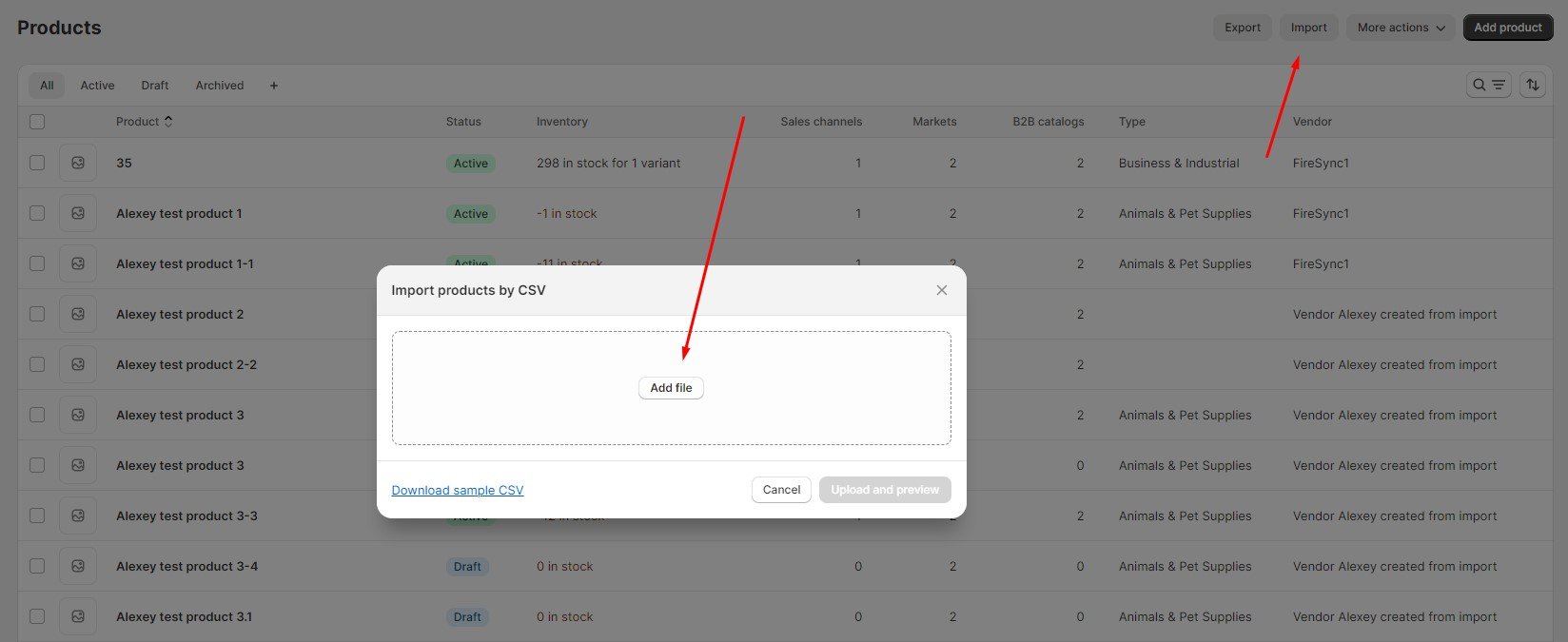Click 'Business & Industrial' type cell
This screenshot has height=642, width=1568.
click(x=1179, y=163)
